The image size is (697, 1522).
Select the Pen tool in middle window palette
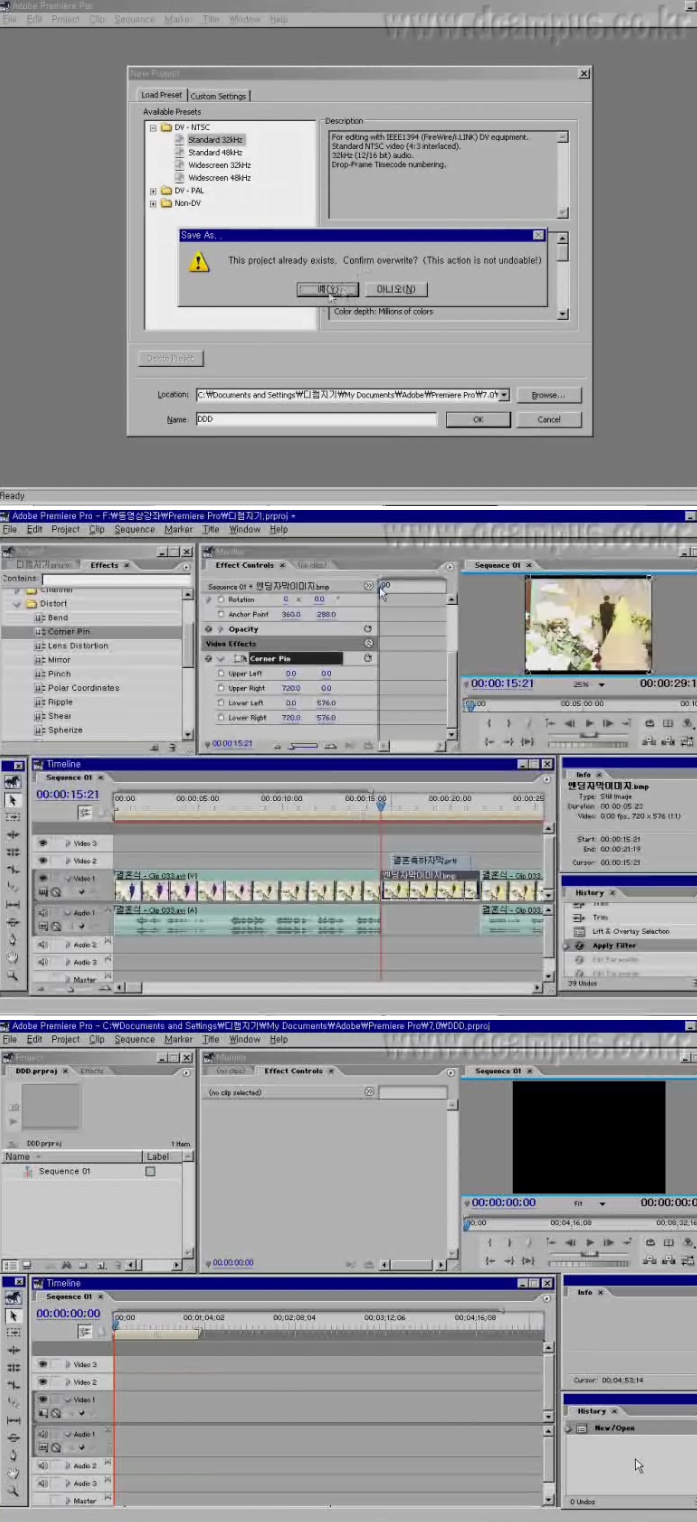click(14, 939)
